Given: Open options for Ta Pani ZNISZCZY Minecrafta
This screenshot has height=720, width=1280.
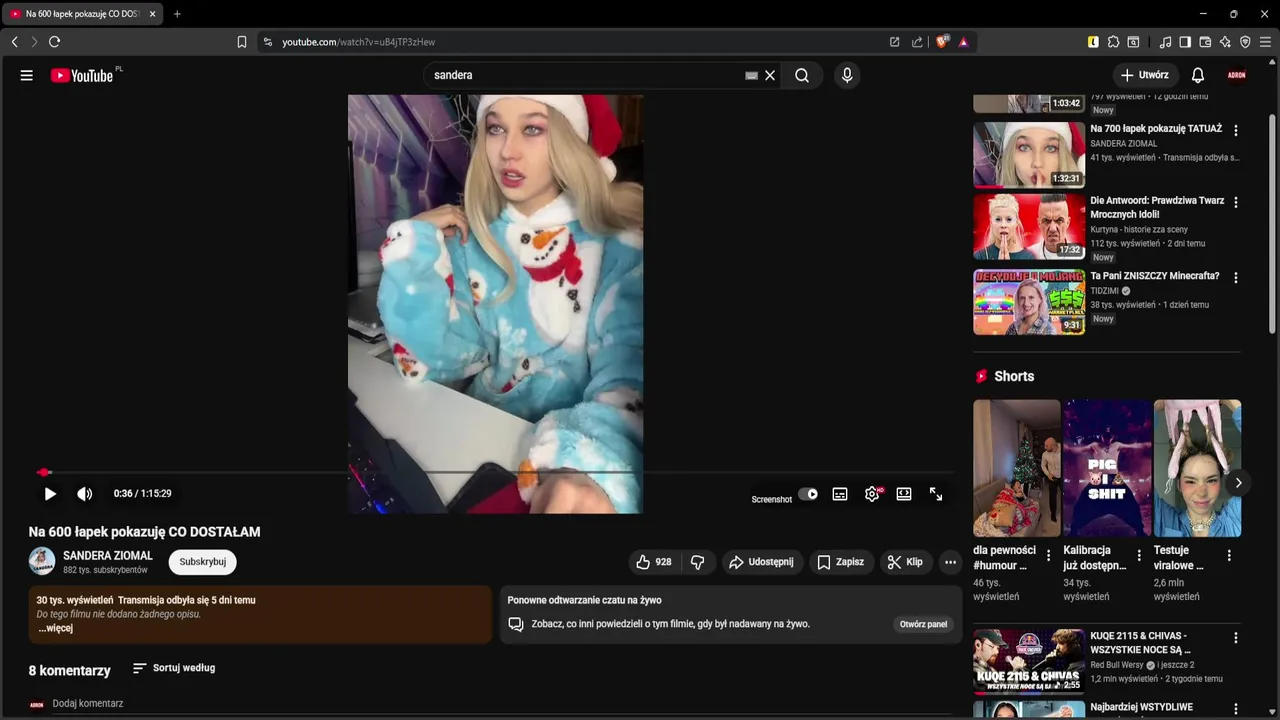Looking at the screenshot, I should tap(1236, 277).
